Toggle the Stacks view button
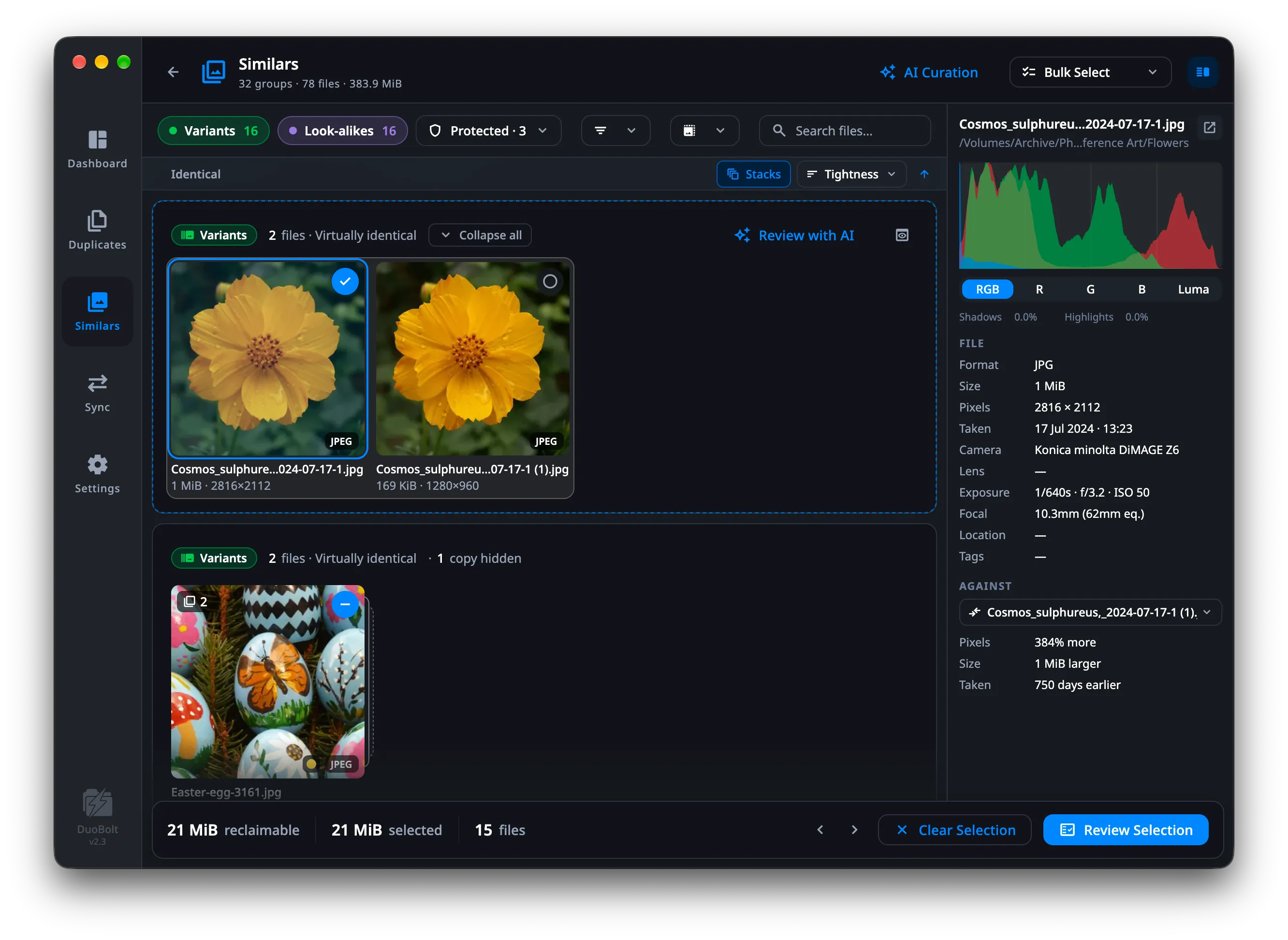Viewport: 1288px width, 940px height. (x=753, y=174)
